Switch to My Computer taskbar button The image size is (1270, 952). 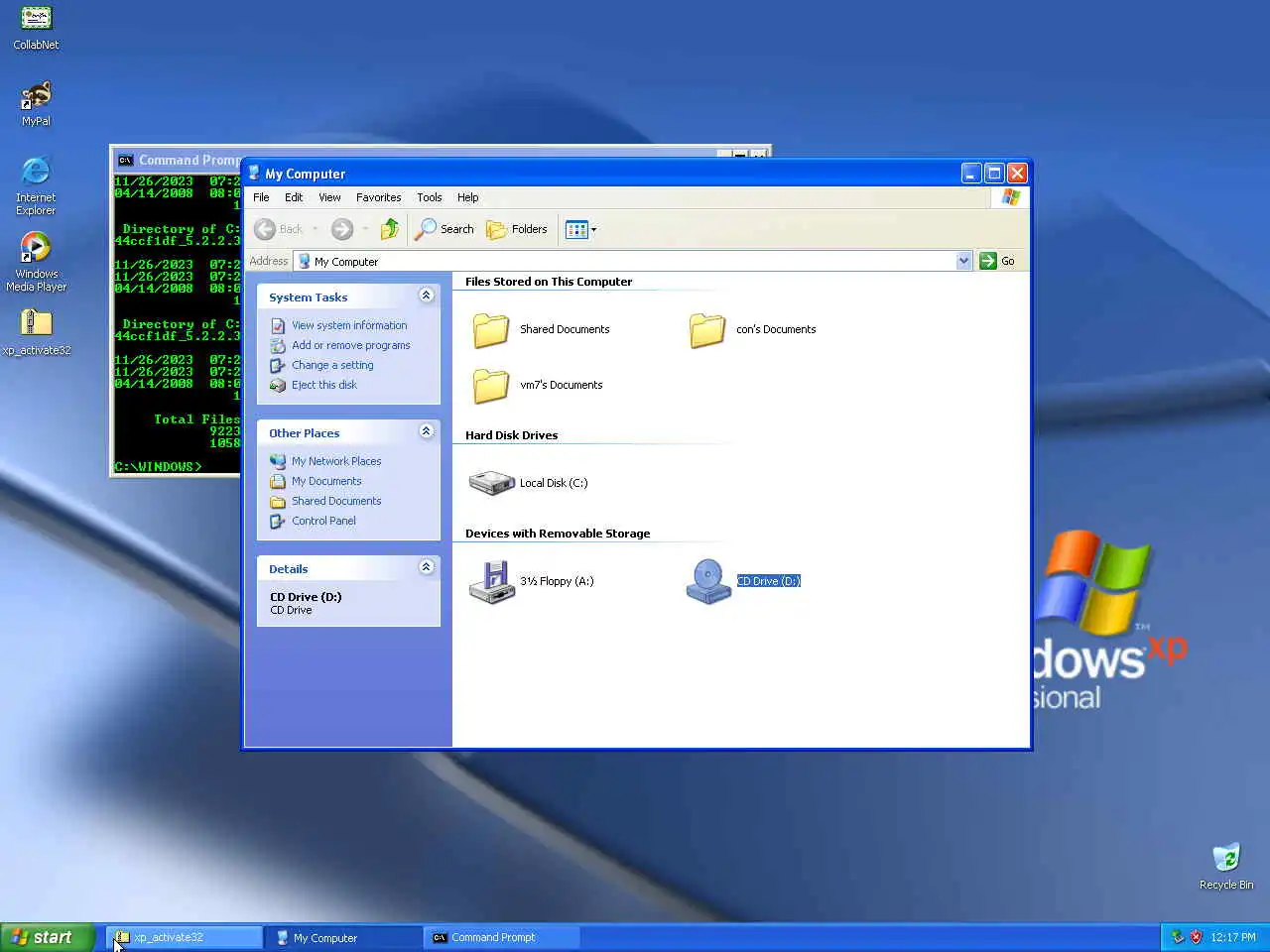click(x=343, y=937)
